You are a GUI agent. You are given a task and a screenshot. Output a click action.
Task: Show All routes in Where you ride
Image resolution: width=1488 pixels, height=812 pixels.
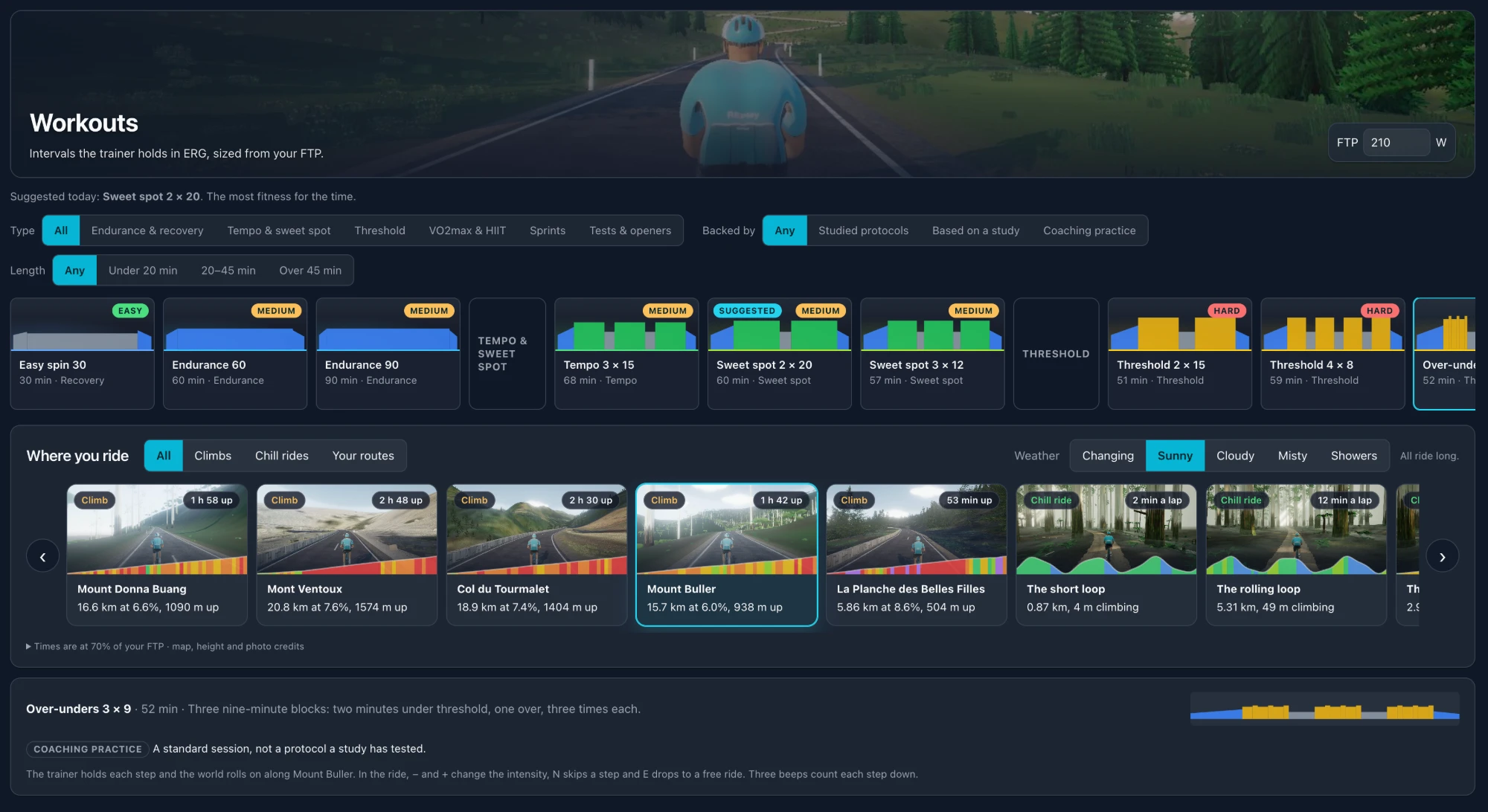pos(164,456)
